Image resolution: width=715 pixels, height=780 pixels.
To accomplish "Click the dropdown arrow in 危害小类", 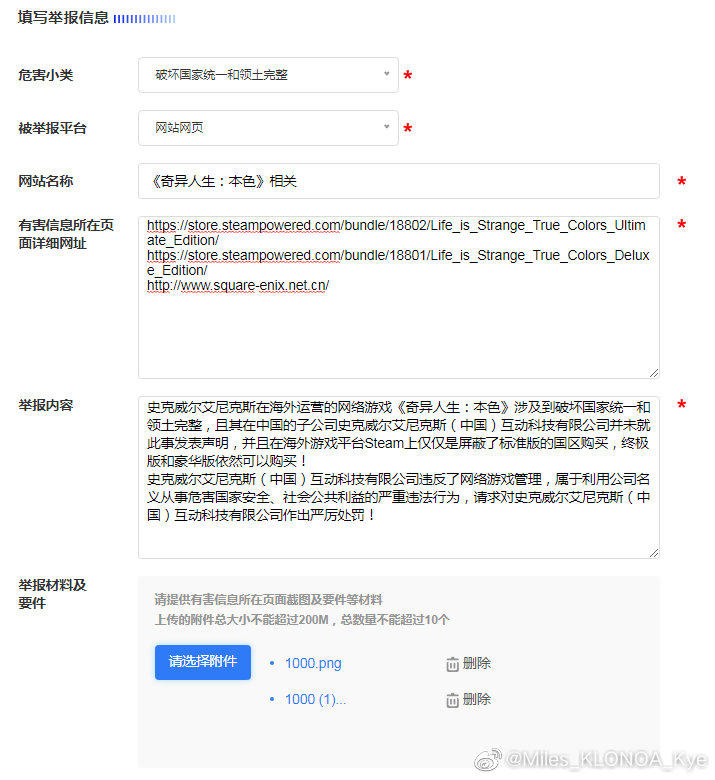I will point(387,74).
